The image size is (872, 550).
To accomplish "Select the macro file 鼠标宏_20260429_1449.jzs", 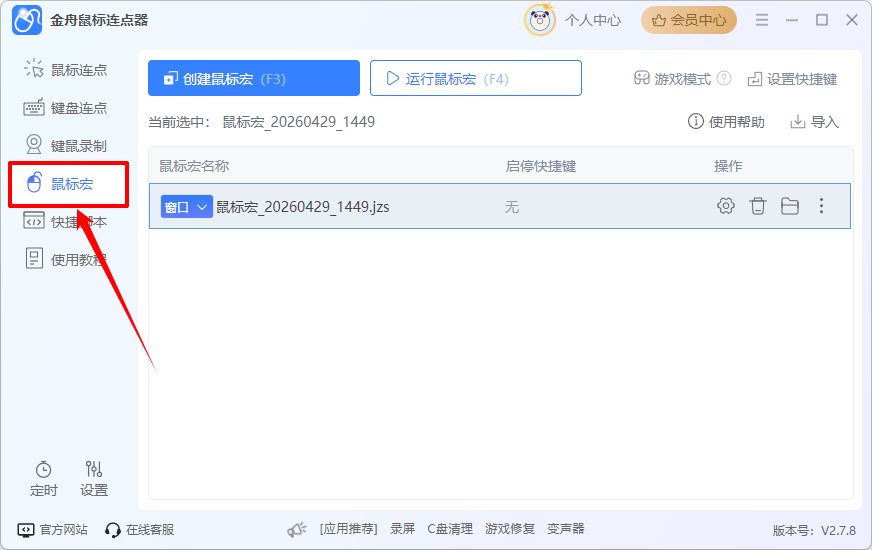I will (303, 207).
